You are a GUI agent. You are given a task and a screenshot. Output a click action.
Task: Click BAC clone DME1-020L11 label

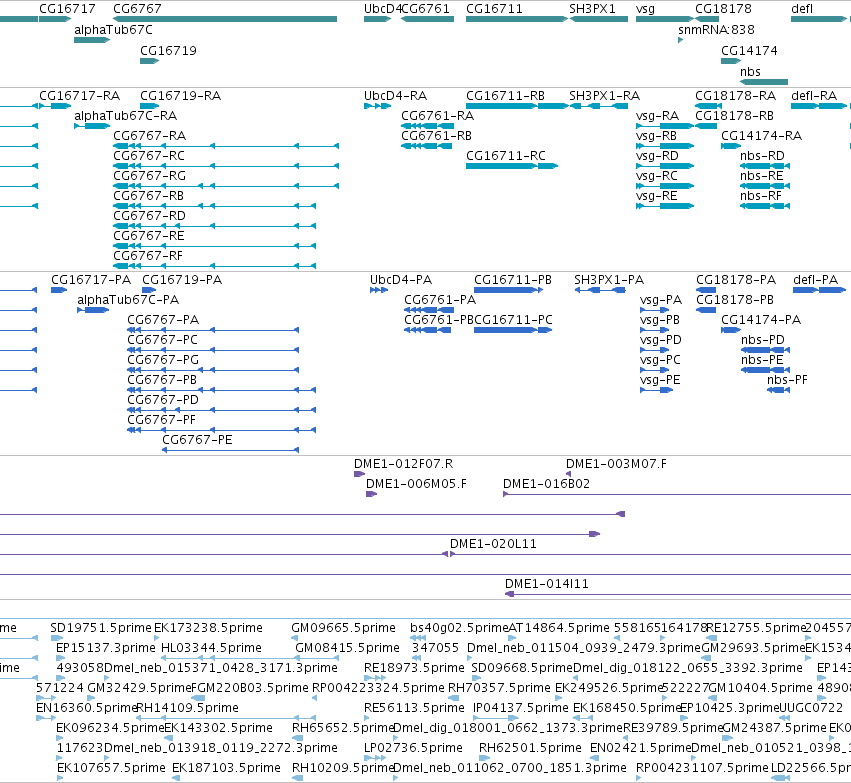pyautogui.click(x=493, y=544)
